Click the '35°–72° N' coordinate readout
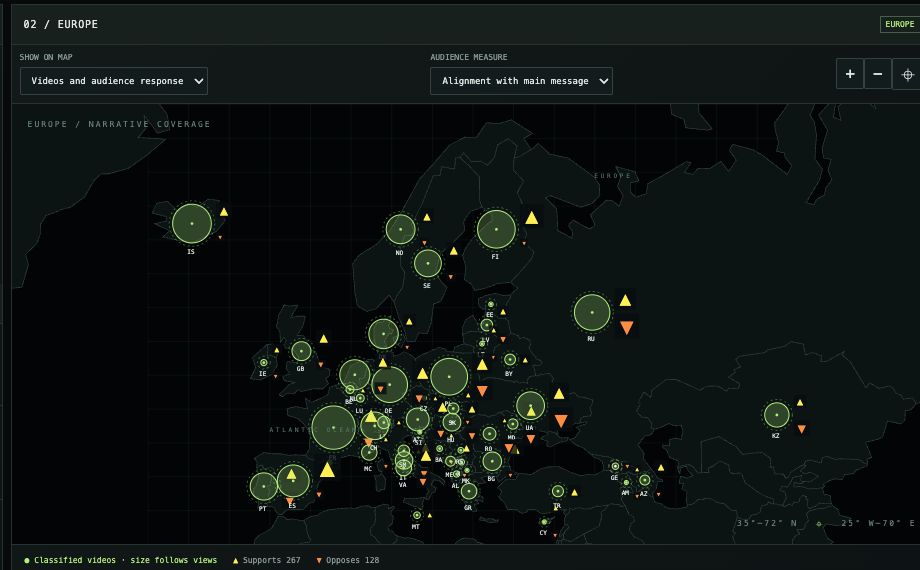Image resolution: width=920 pixels, height=570 pixels. click(767, 523)
